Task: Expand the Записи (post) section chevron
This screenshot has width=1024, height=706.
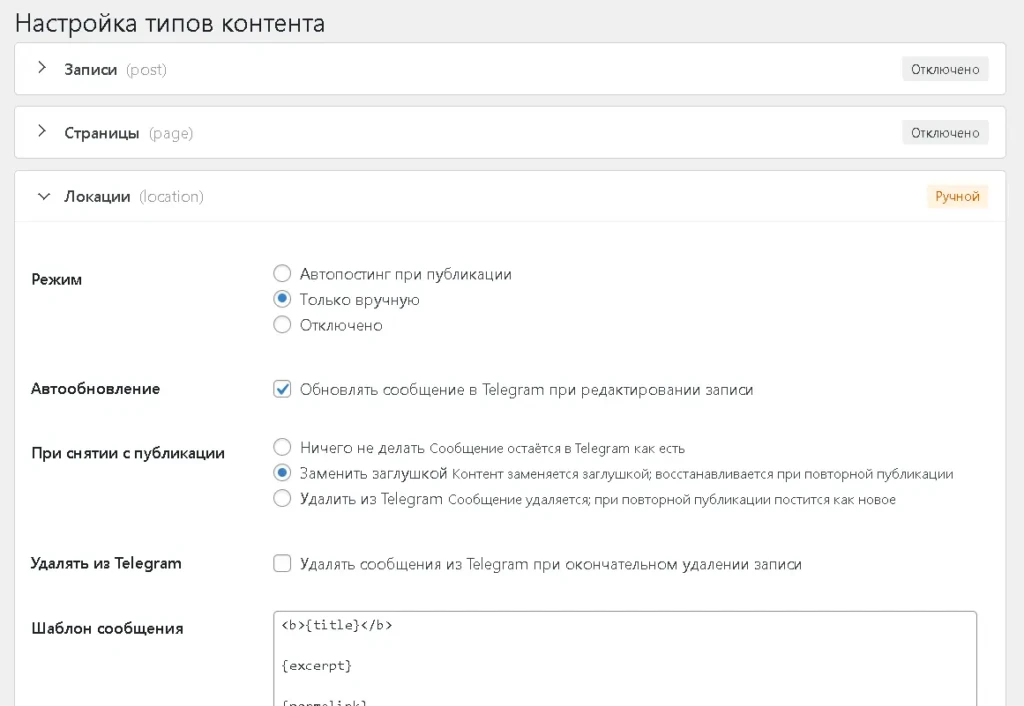Action: [42, 67]
